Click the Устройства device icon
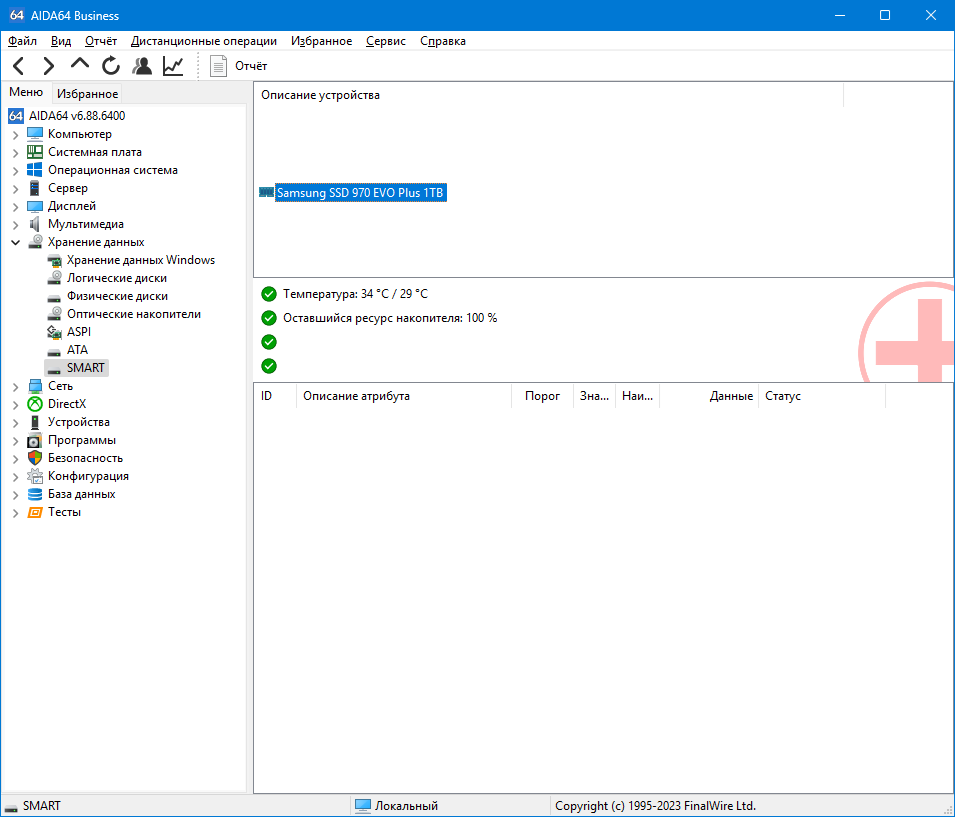Image resolution: width=955 pixels, height=817 pixels. click(x=35, y=422)
